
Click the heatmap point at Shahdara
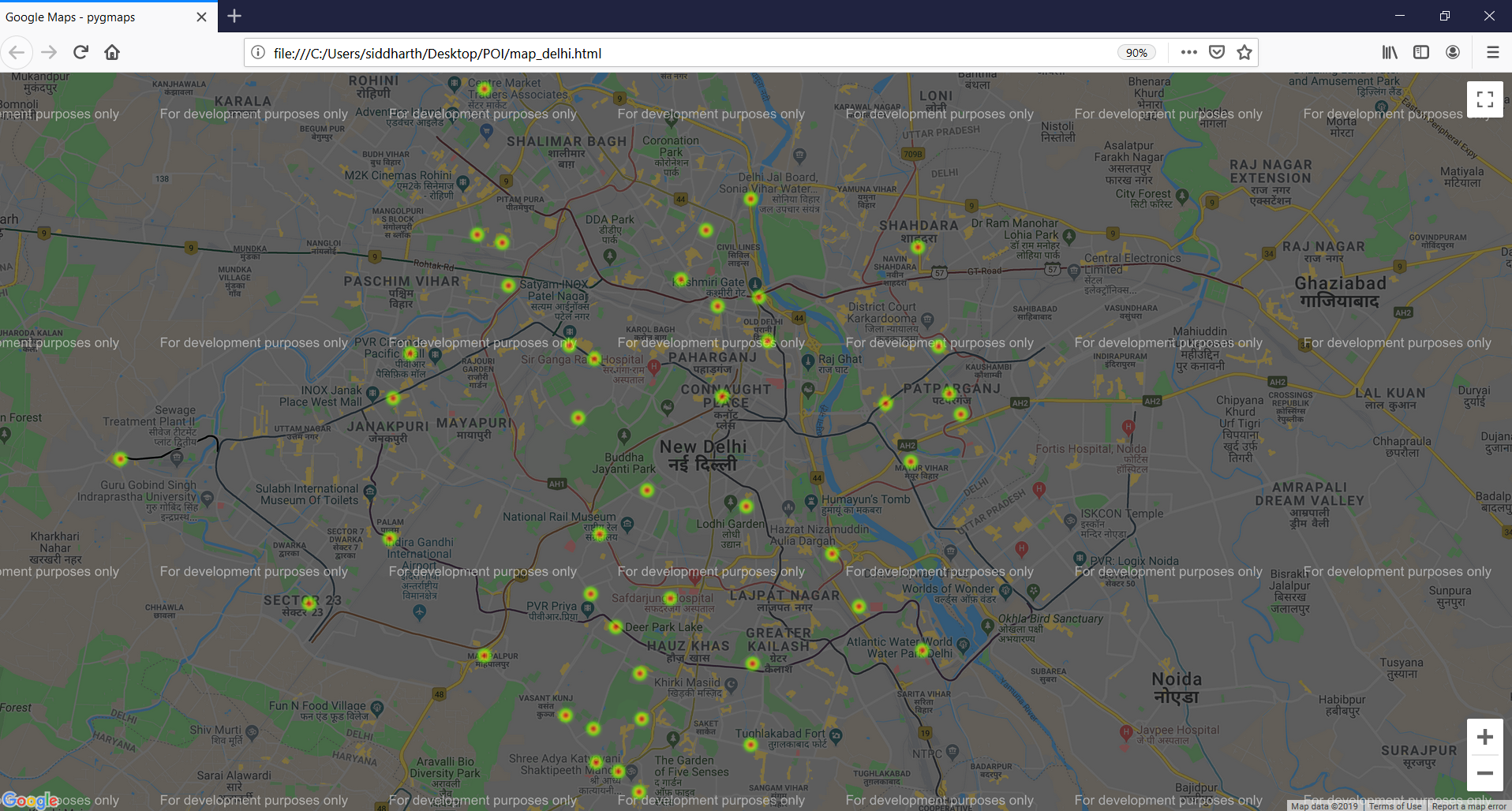pos(917,247)
